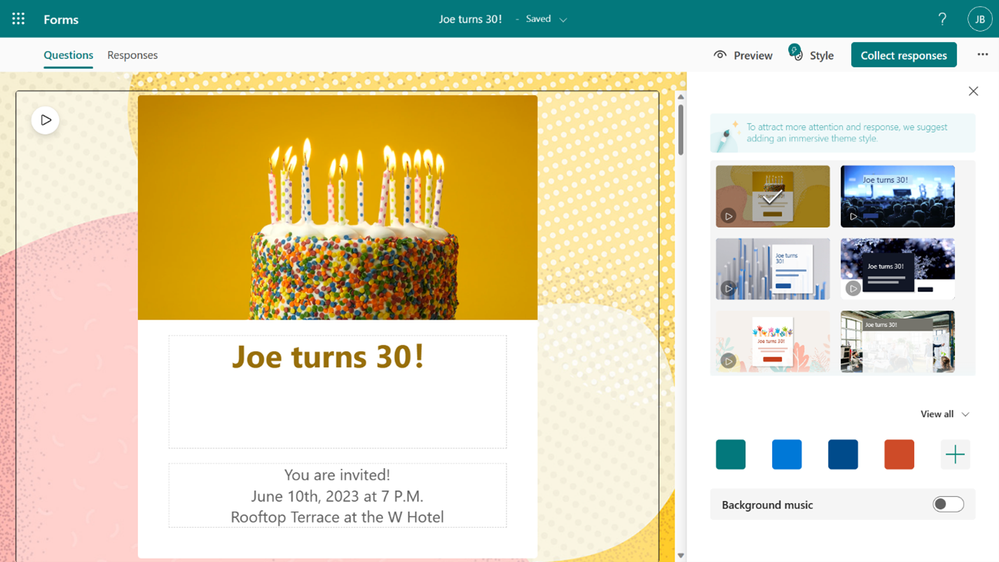Click the form title "Joe turns 30!" heading
999x562 pixels.
[327, 356]
